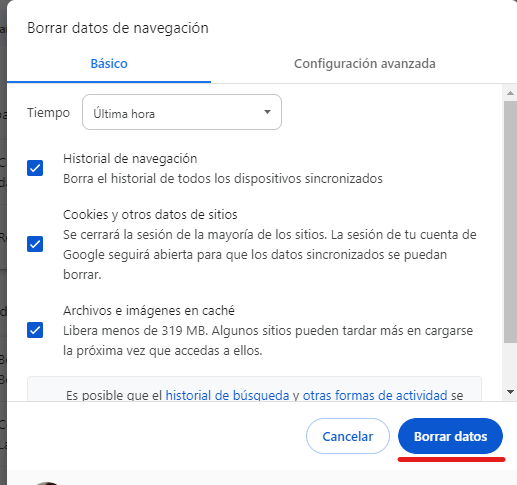Click the scrollbar down arrow
This screenshot has height=485, width=517.
click(510, 392)
